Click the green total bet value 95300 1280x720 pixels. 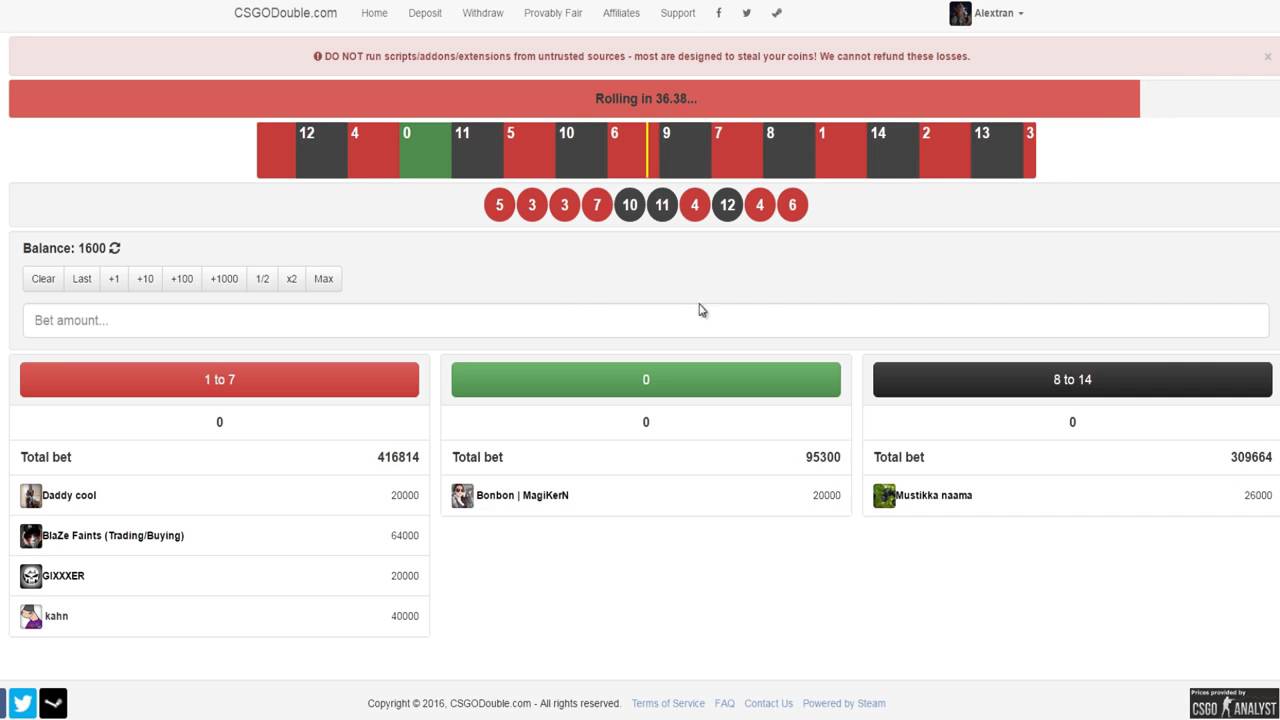(823, 457)
